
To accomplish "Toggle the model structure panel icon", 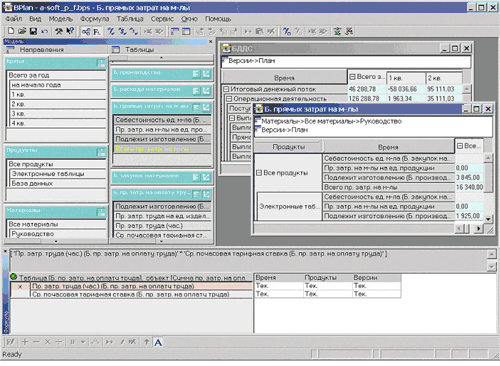I will [86, 31].
